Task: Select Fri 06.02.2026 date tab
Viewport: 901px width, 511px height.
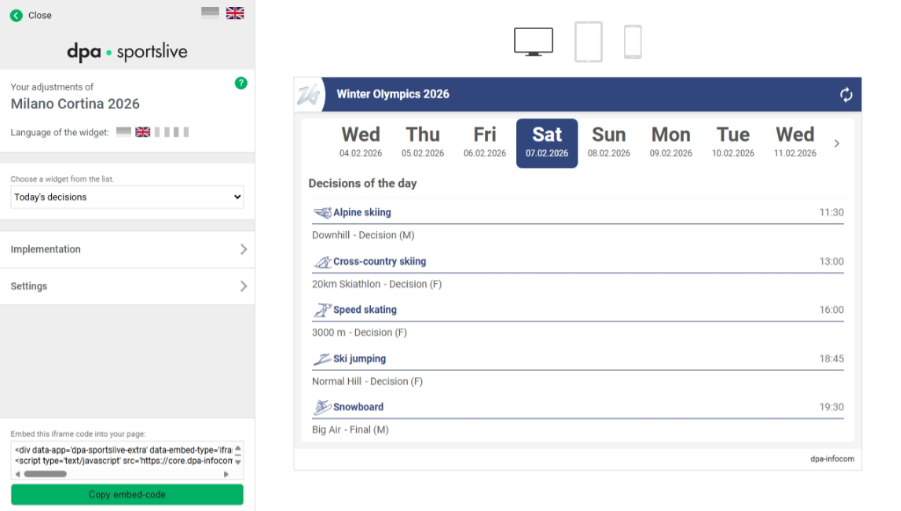Action: point(484,142)
